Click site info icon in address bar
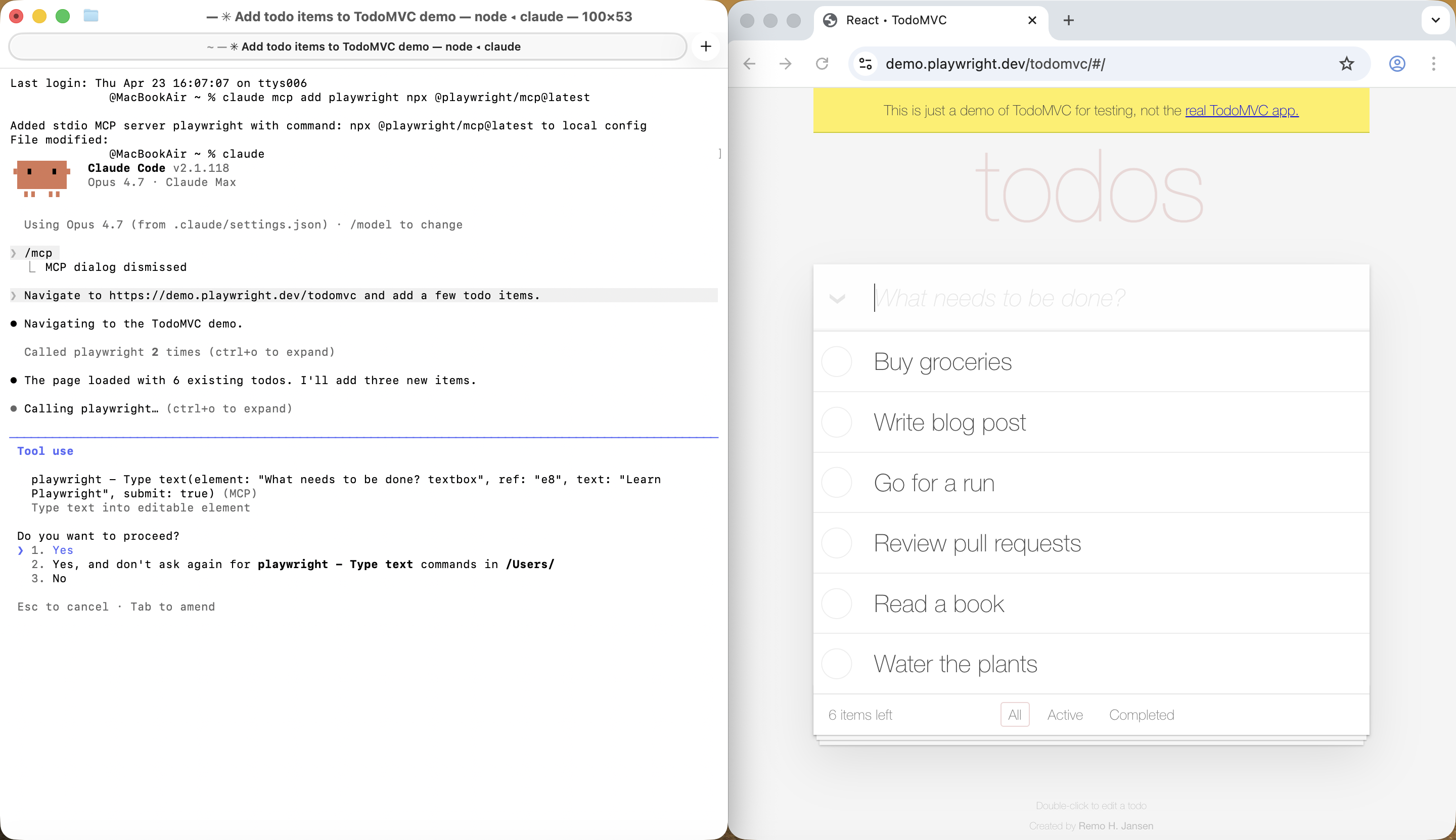 866,64
